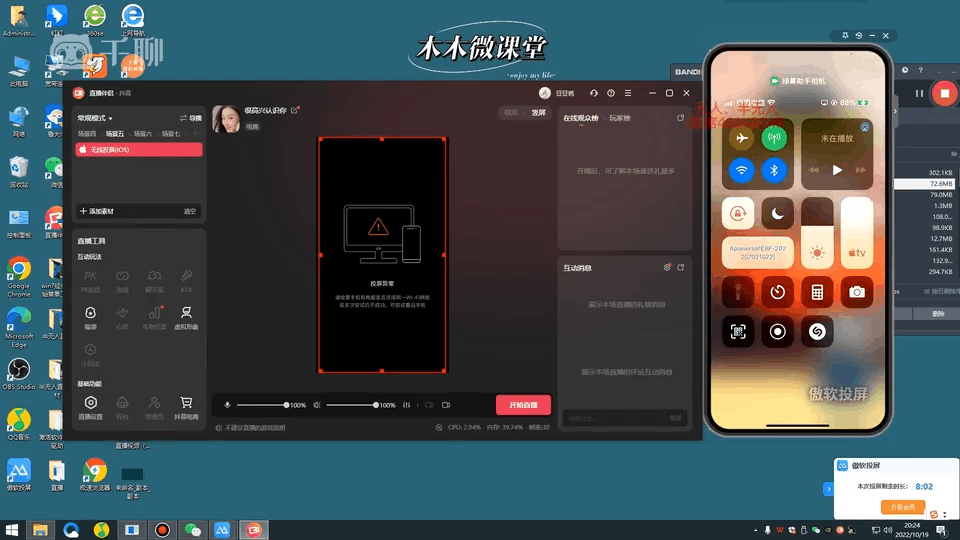Open 互动消息 message settings gear
The image size is (960, 540).
(x=667, y=268)
